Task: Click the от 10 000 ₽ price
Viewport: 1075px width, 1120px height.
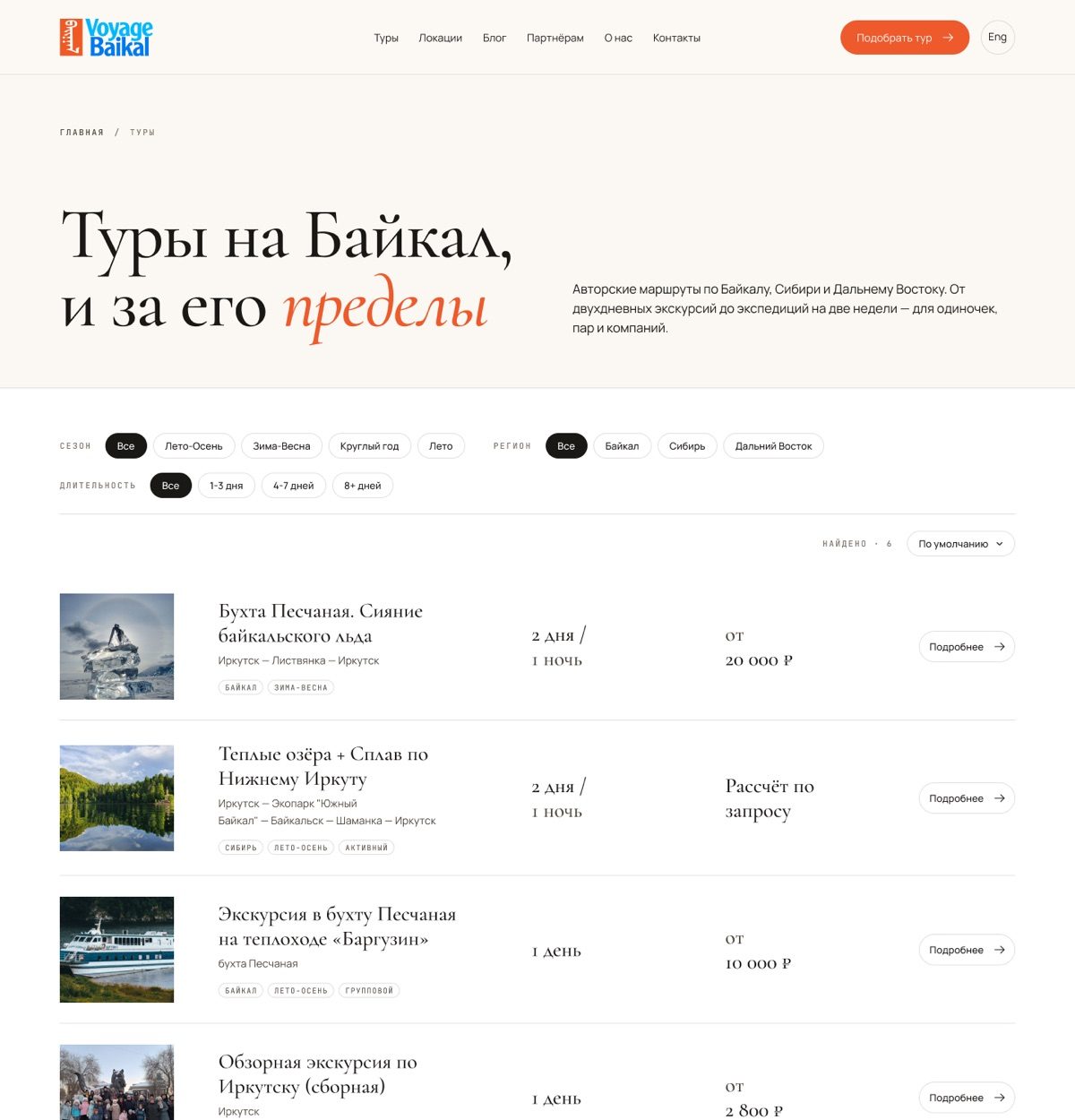Action: [758, 952]
